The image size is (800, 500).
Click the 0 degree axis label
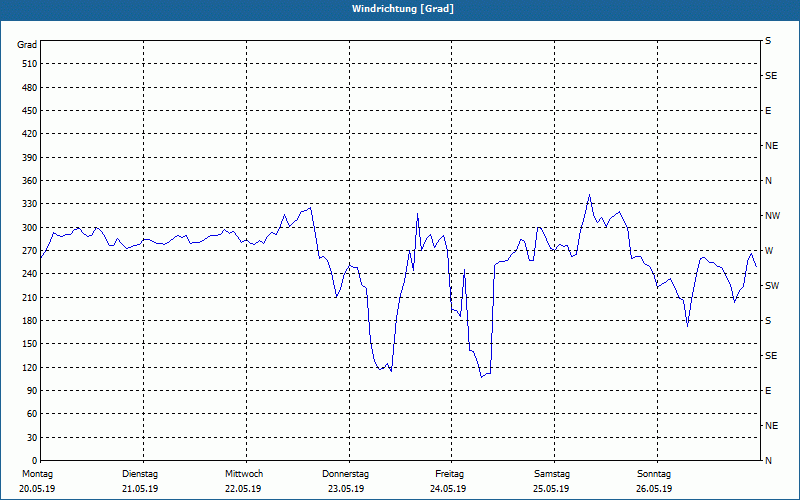[x=35, y=461]
